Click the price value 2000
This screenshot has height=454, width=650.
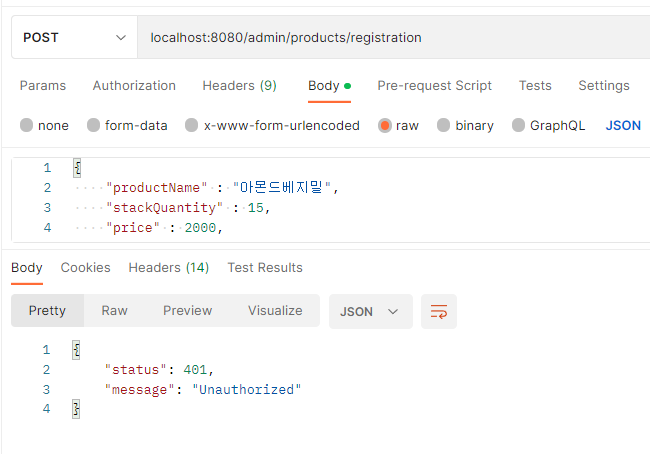pyautogui.click(x=200, y=228)
